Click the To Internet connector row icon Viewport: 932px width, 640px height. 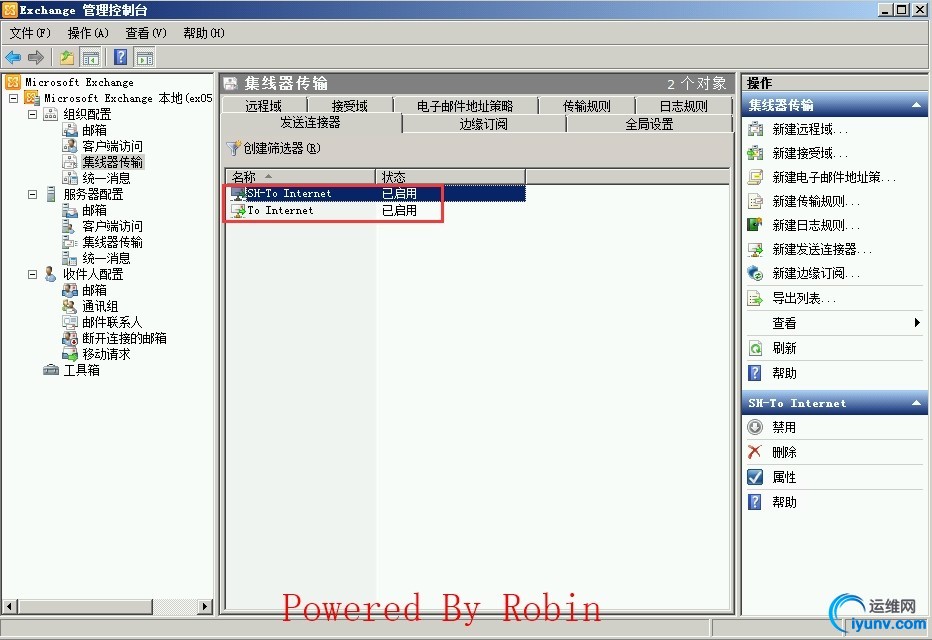click(x=238, y=210)
